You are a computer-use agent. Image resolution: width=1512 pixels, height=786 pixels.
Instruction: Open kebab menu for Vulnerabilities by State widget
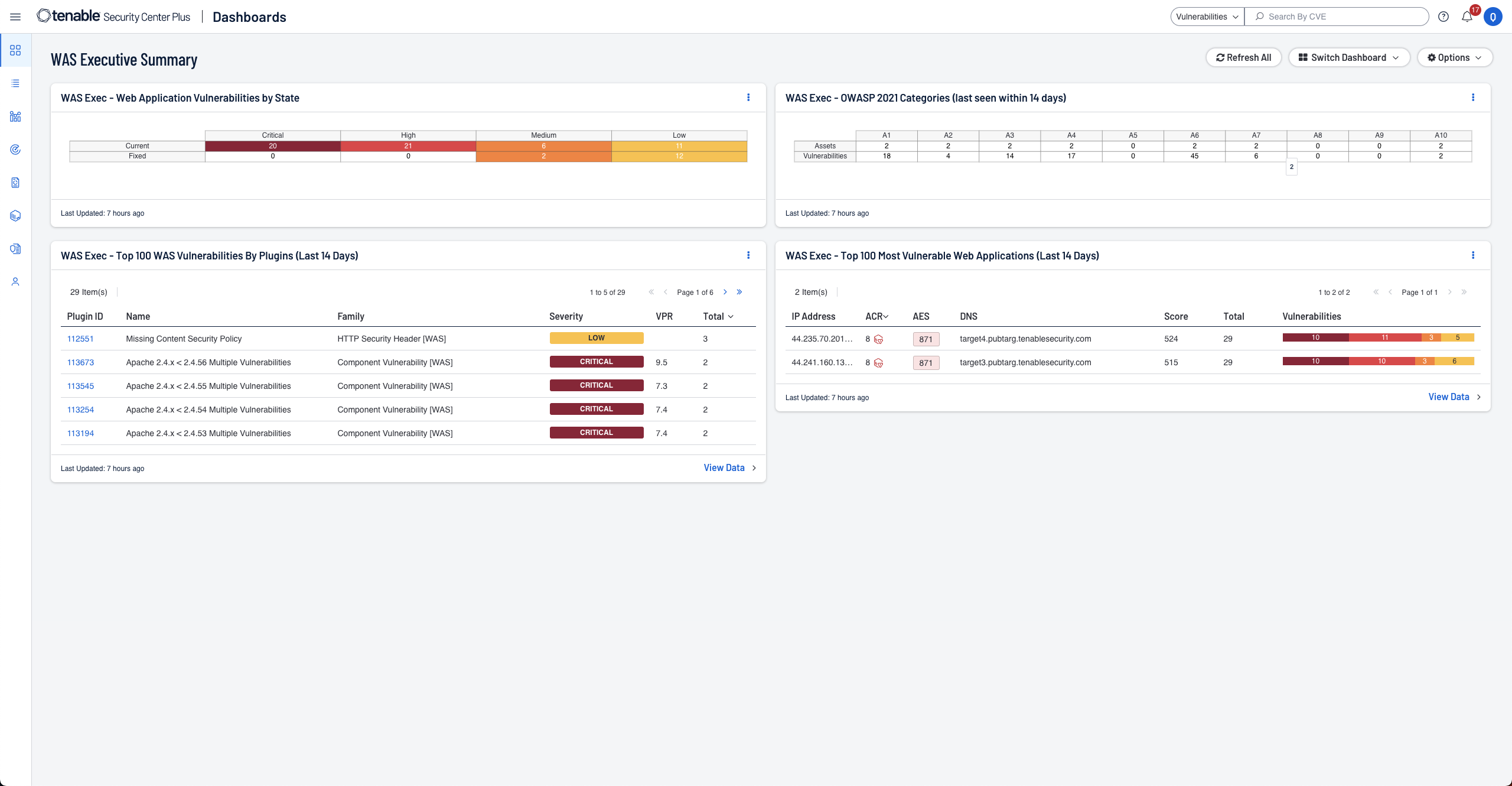click(x=748, y=98)
